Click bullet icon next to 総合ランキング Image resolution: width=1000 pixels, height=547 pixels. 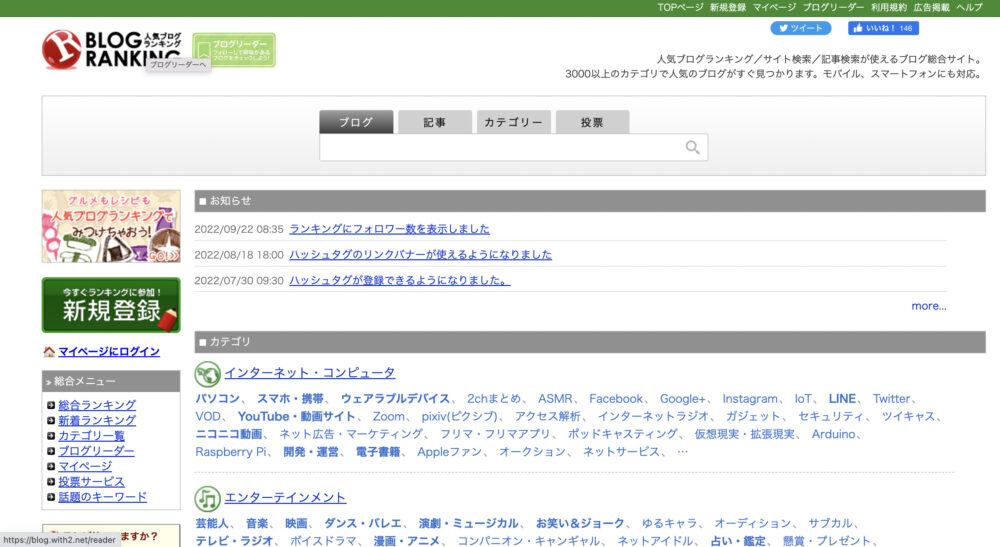coord(51,405)
